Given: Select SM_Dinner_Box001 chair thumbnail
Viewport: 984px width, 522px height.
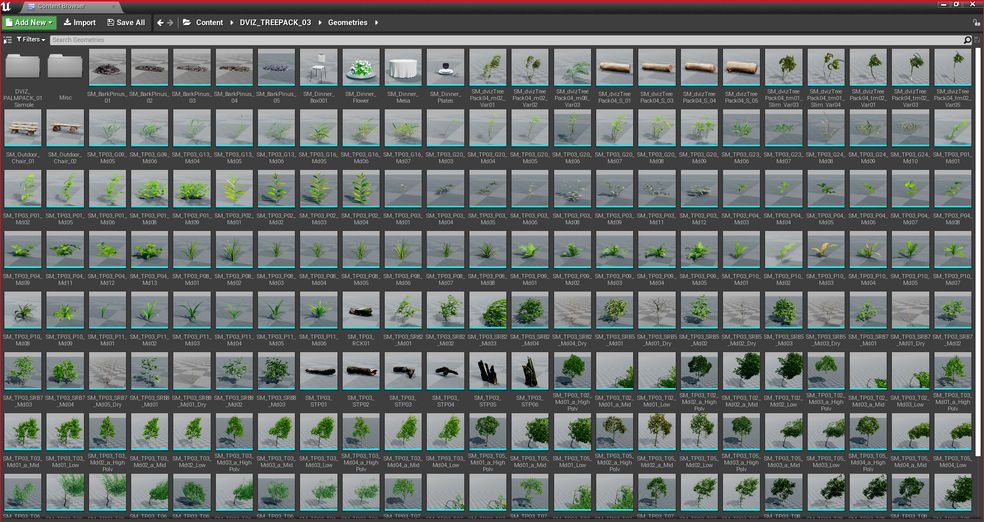Looking at the screenshot, I should tap(319, 67).
